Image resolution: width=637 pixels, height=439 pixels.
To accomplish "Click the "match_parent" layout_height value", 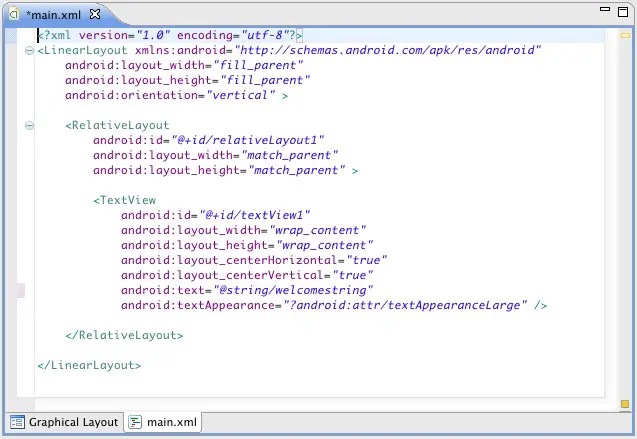I will (297, 170).
